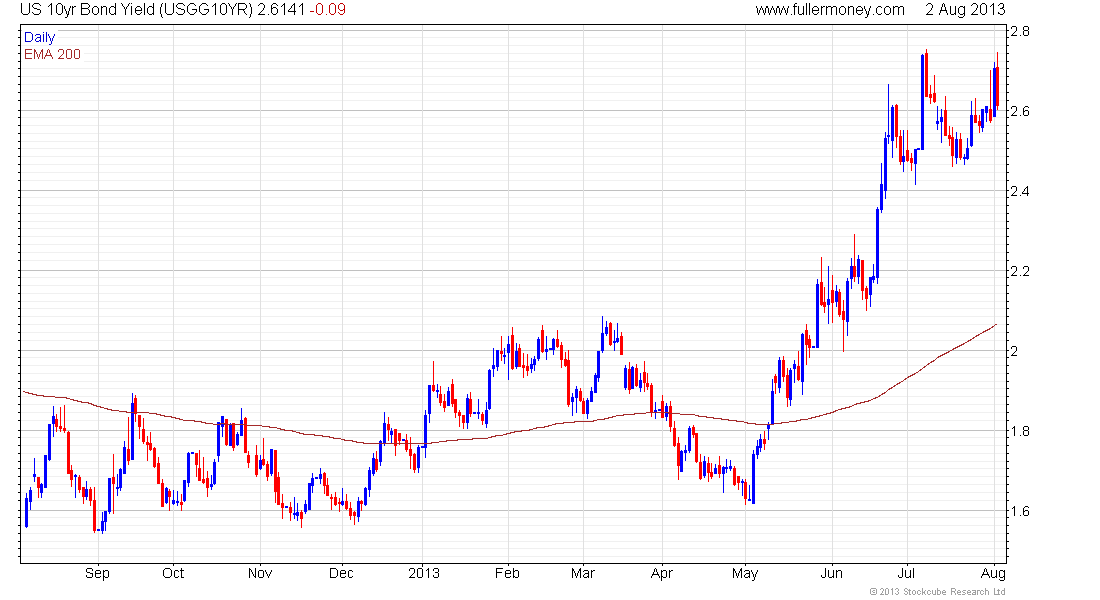
Task: Click the 2.2 y-axis label
Action: 1019,271
